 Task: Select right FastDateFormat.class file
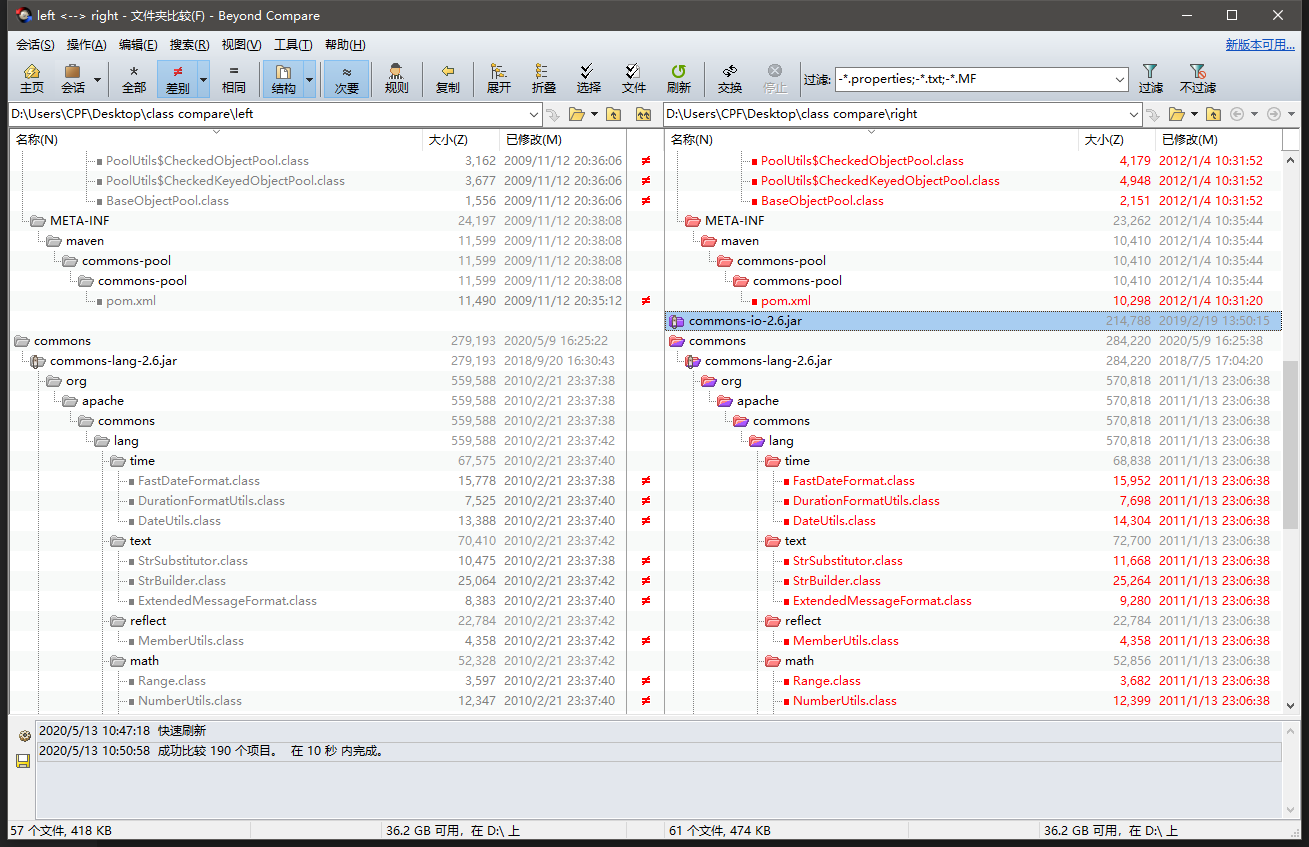pos(853,481)
